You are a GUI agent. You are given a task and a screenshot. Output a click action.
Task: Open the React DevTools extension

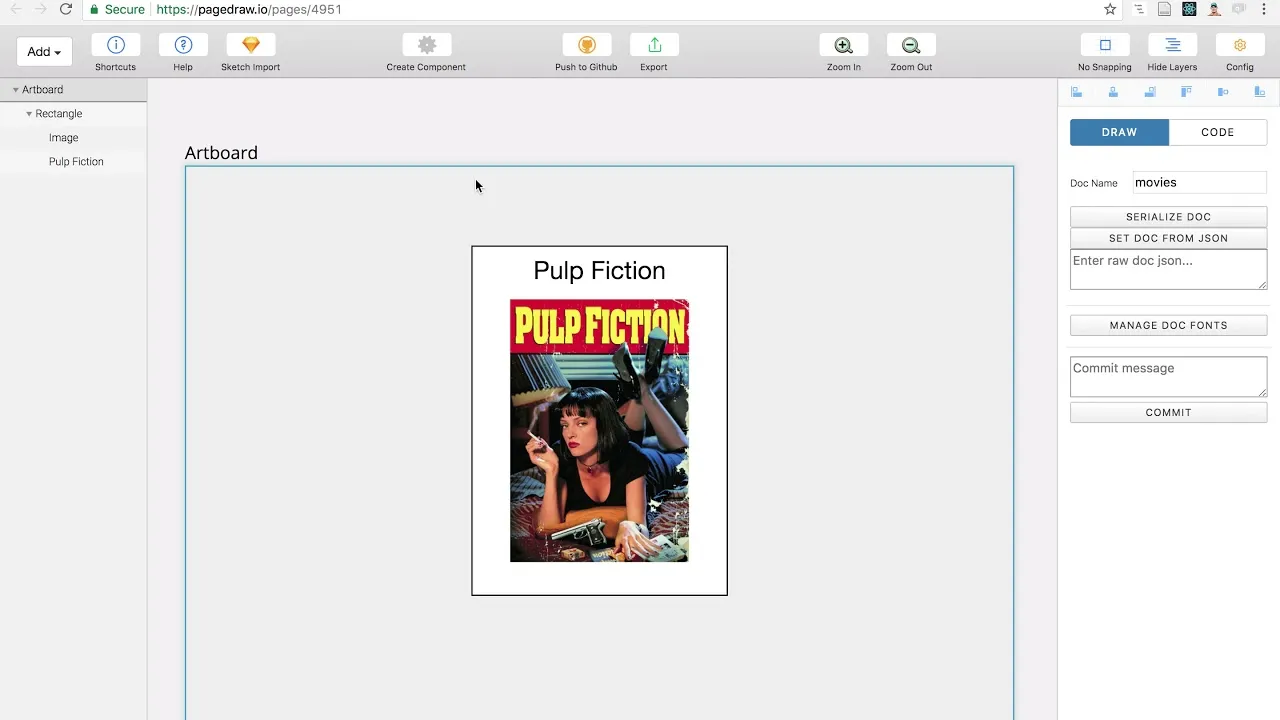point(1189,9)
